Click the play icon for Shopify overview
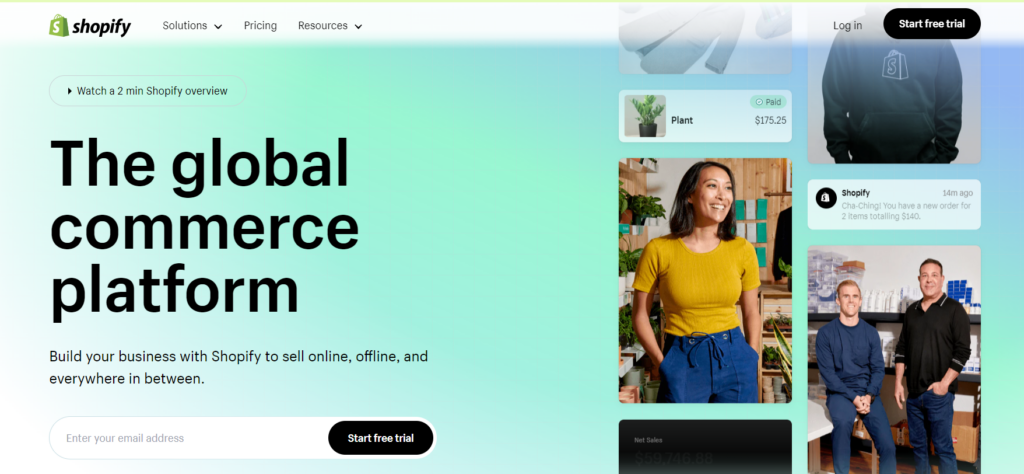The image size is (1024, 474). 70,91
